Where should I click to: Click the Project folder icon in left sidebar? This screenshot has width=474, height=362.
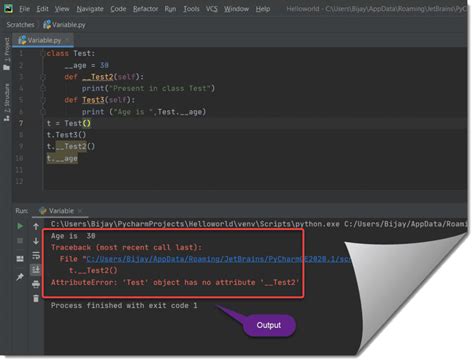coord(6,68)
